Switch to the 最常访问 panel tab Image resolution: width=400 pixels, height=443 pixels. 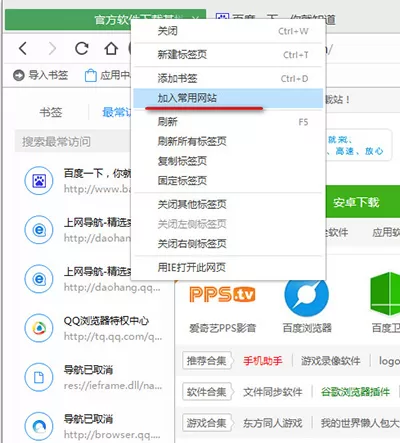(117, 112)
